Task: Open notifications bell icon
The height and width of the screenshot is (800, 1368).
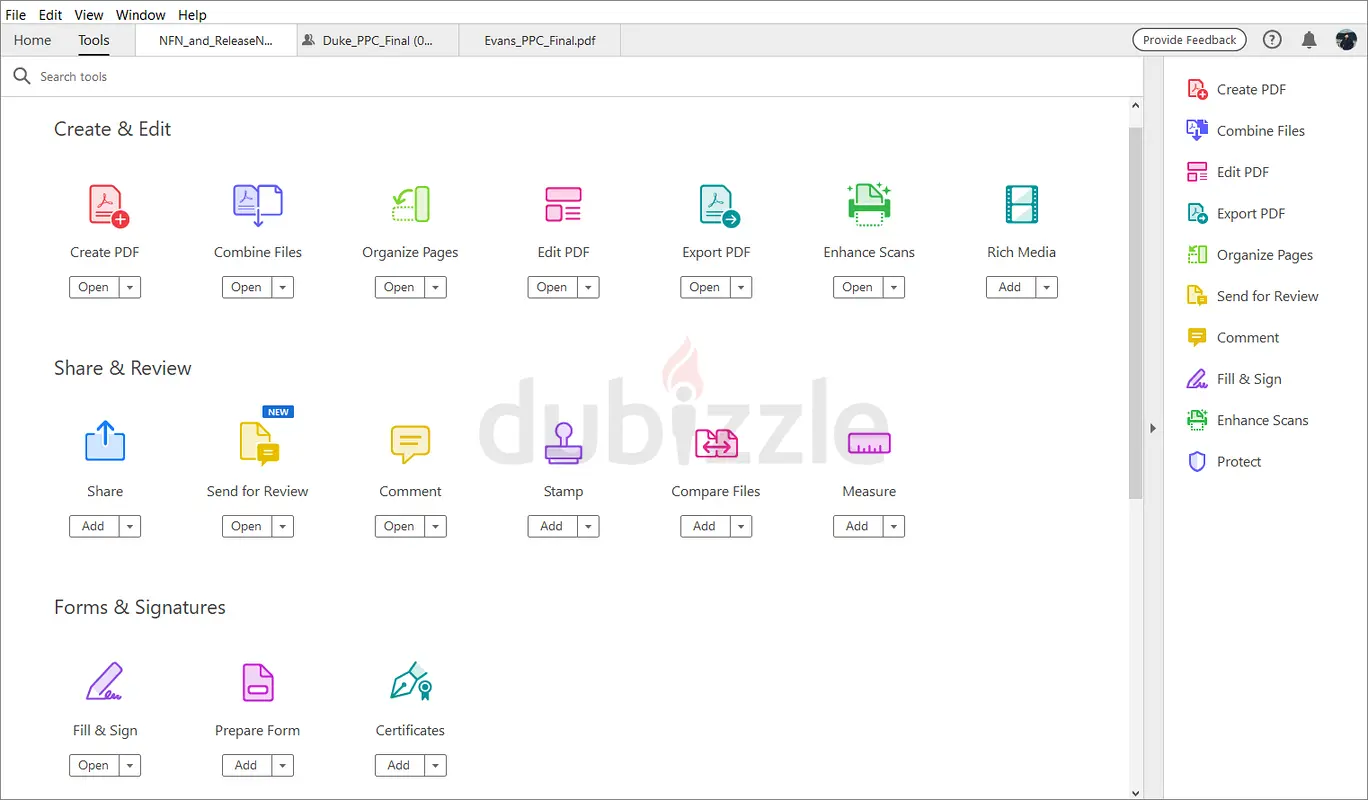Action: coord(1309,40)
